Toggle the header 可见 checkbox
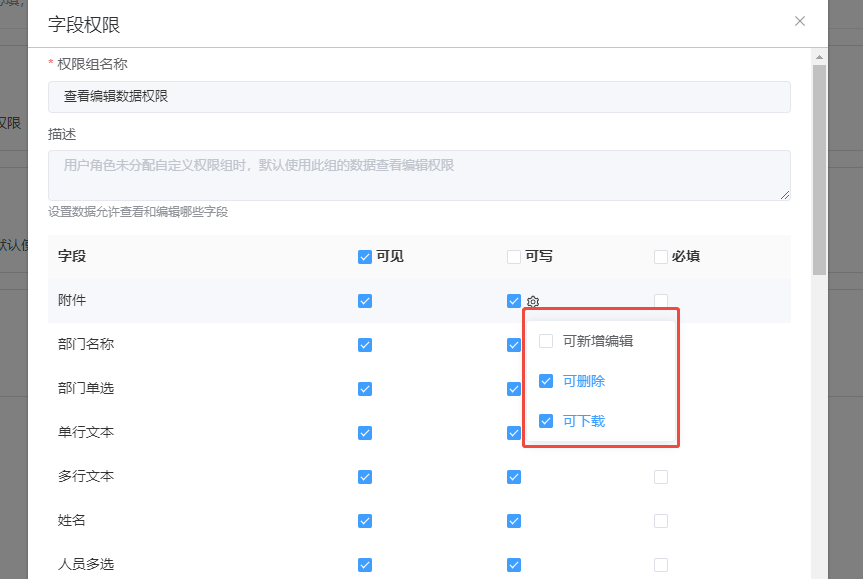863x579 pixels. click(365, 257)
